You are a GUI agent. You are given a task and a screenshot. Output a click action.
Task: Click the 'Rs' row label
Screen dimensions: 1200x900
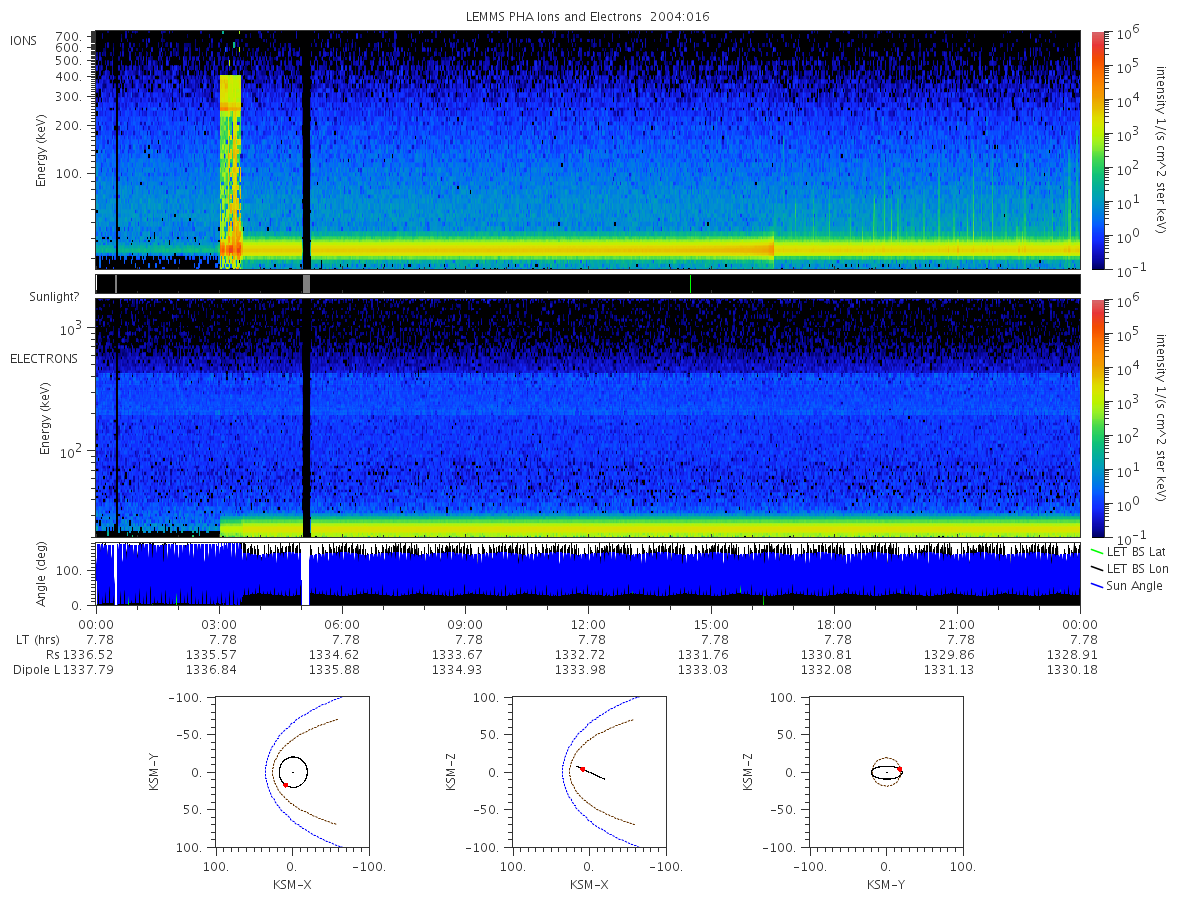pos(52,654)
